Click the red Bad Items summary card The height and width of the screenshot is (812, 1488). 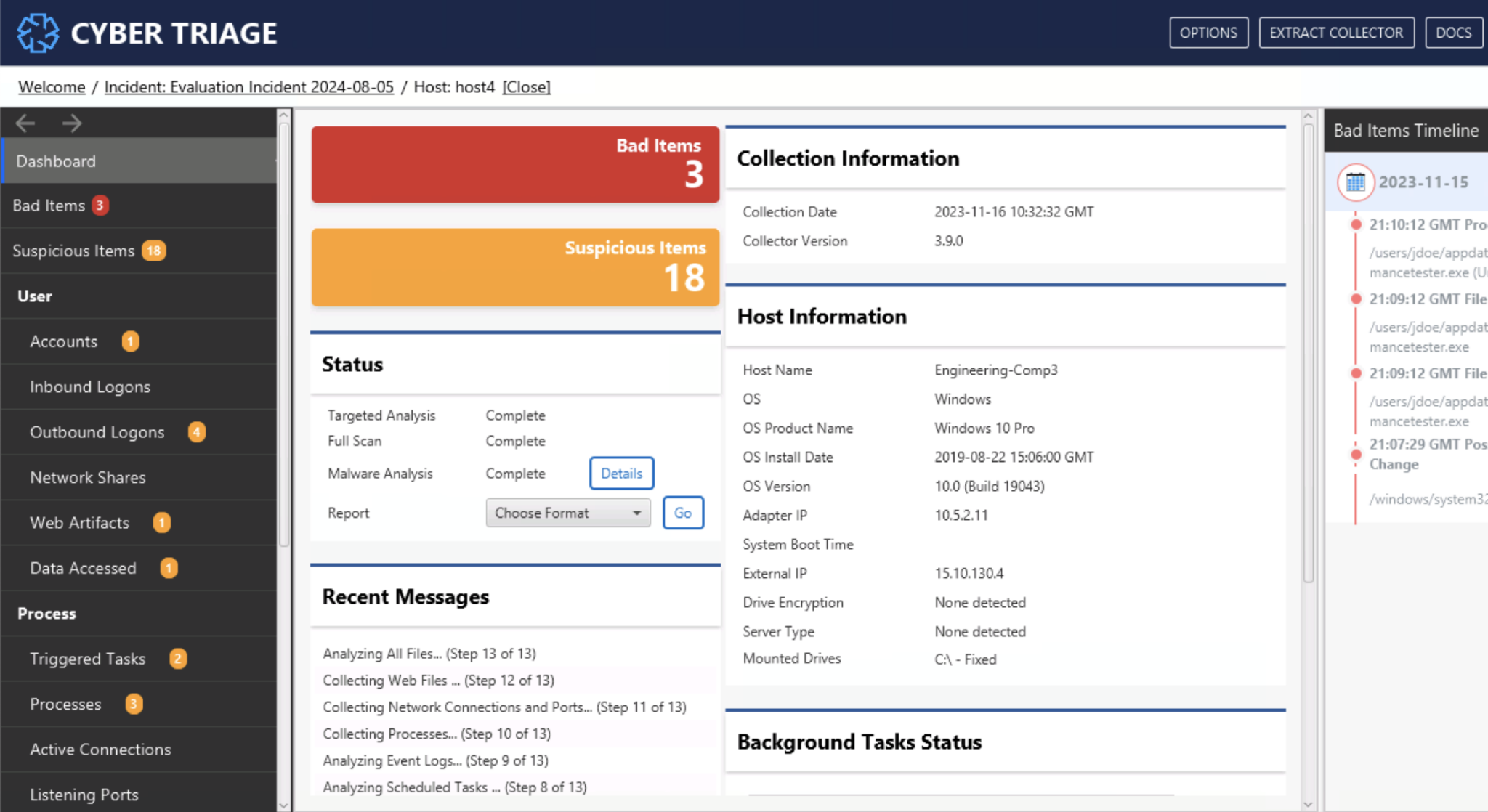514,164
